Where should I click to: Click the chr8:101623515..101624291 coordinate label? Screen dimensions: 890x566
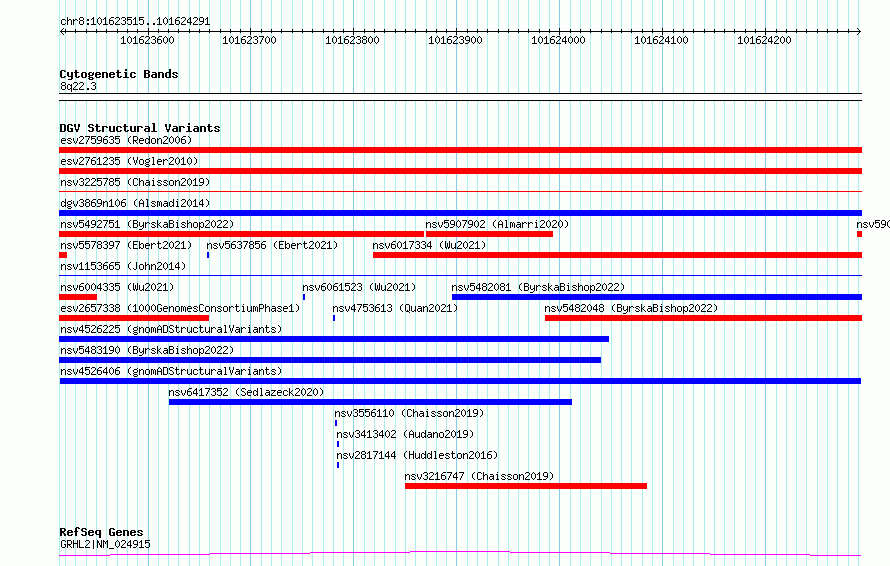coord(135,21)
